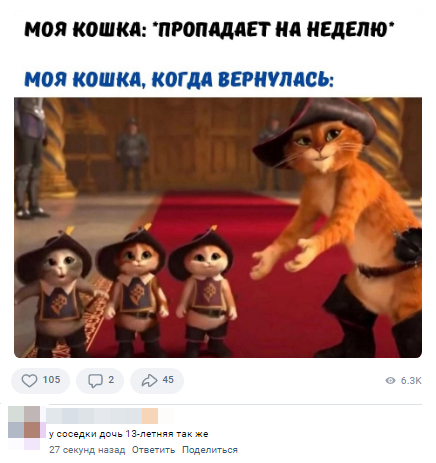
Task: Share the post with the arrow icon
Action: (x=149, y=380)
